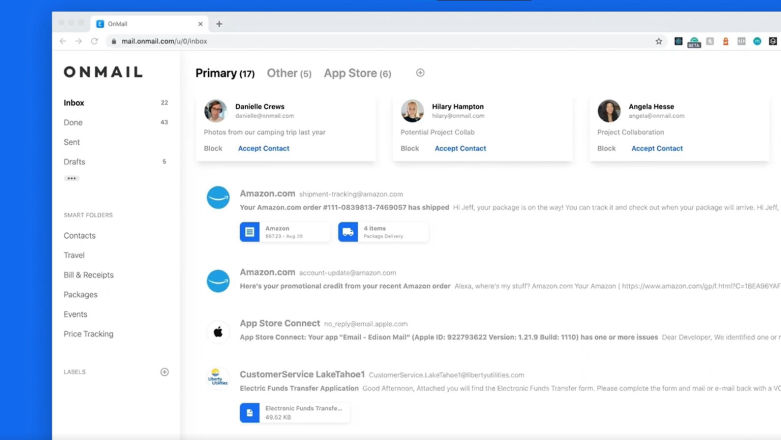This screenshot has height=440, width=781.
Task: Accept contact Angela Hesse
Action: (x=657, y=148)
